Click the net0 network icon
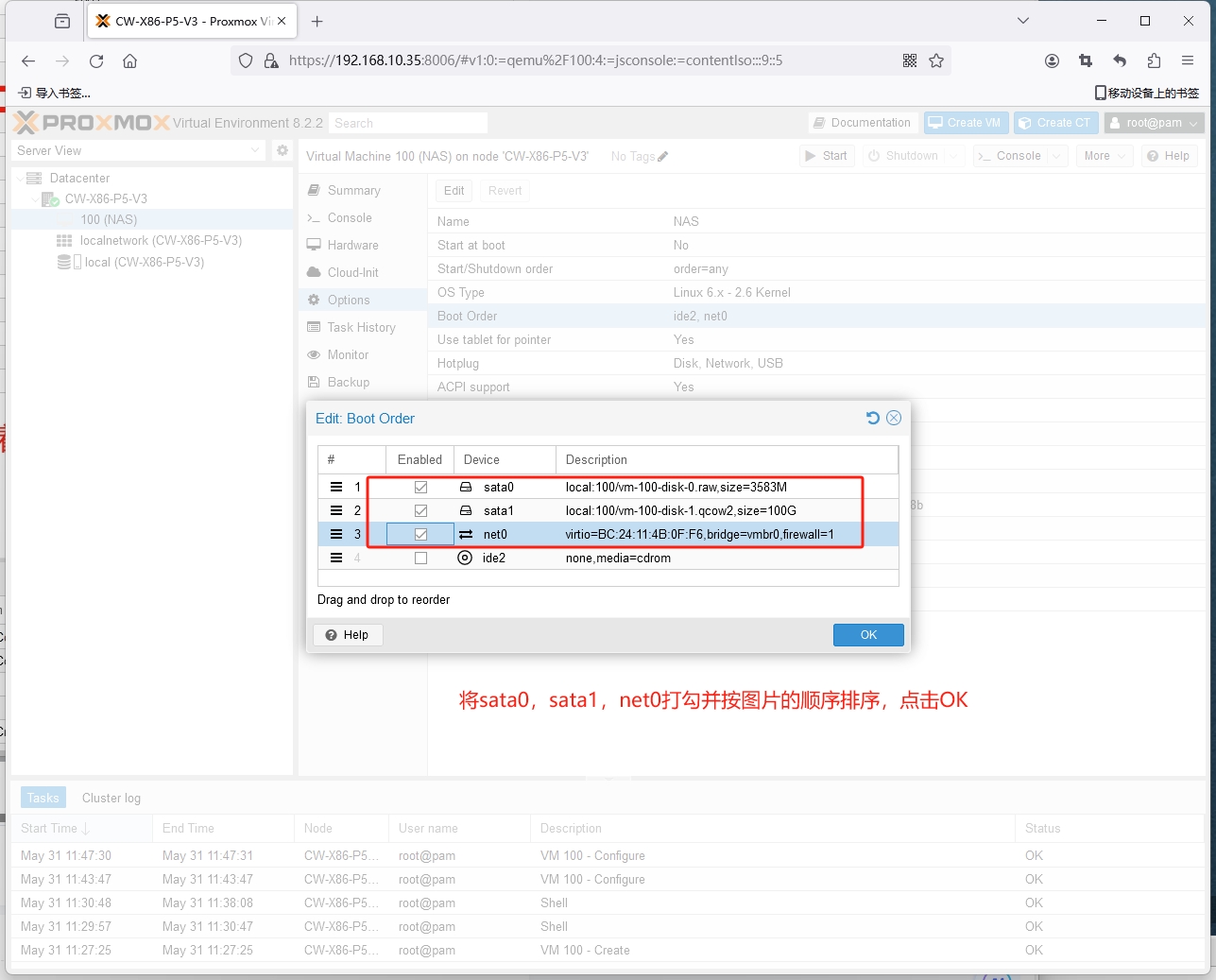This screenshot has height=980, width=1216. (x=466, y=534)
